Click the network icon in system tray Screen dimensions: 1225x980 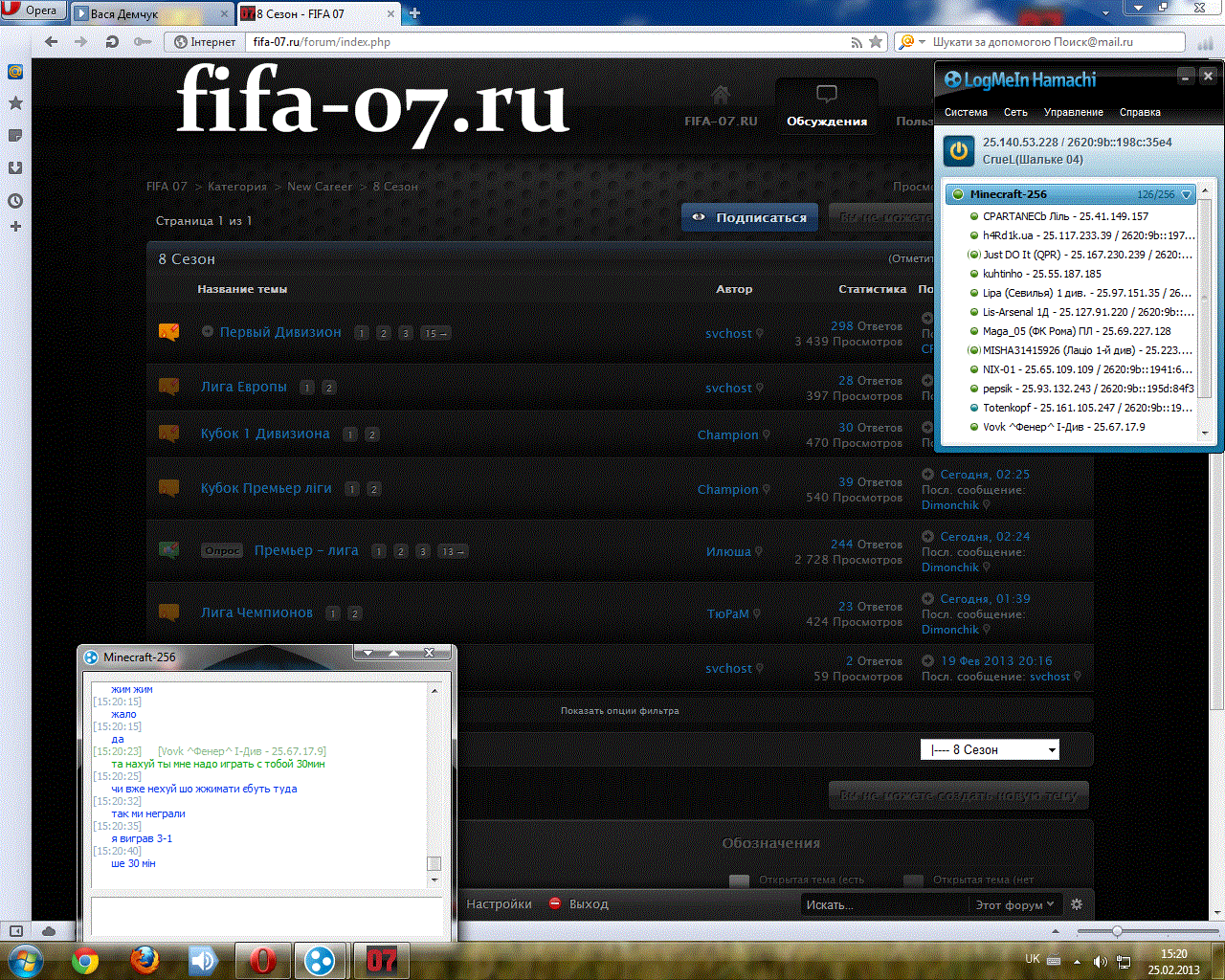1124,961
